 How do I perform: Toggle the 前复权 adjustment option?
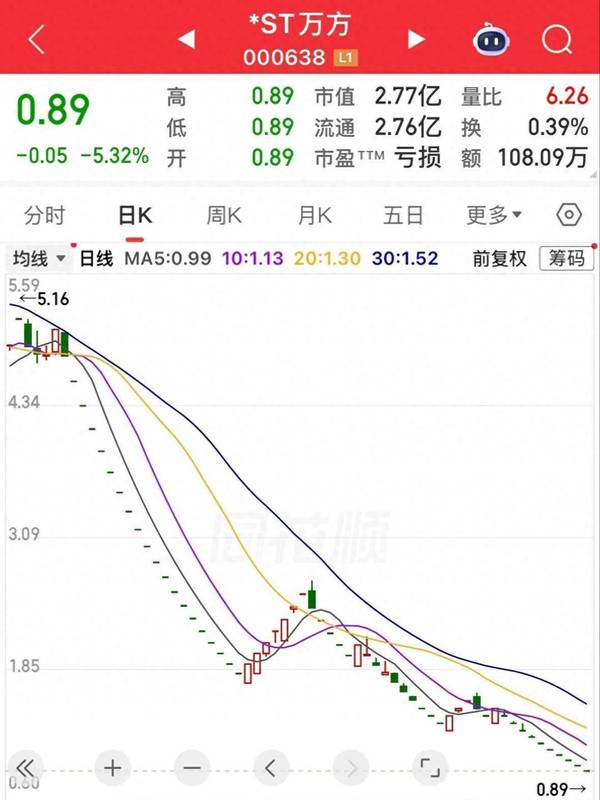499,259
